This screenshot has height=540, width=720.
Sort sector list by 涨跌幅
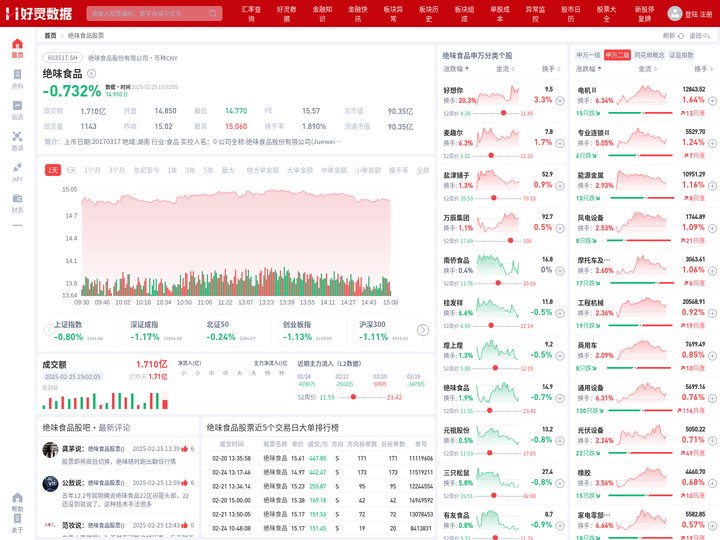coord(589,69)
